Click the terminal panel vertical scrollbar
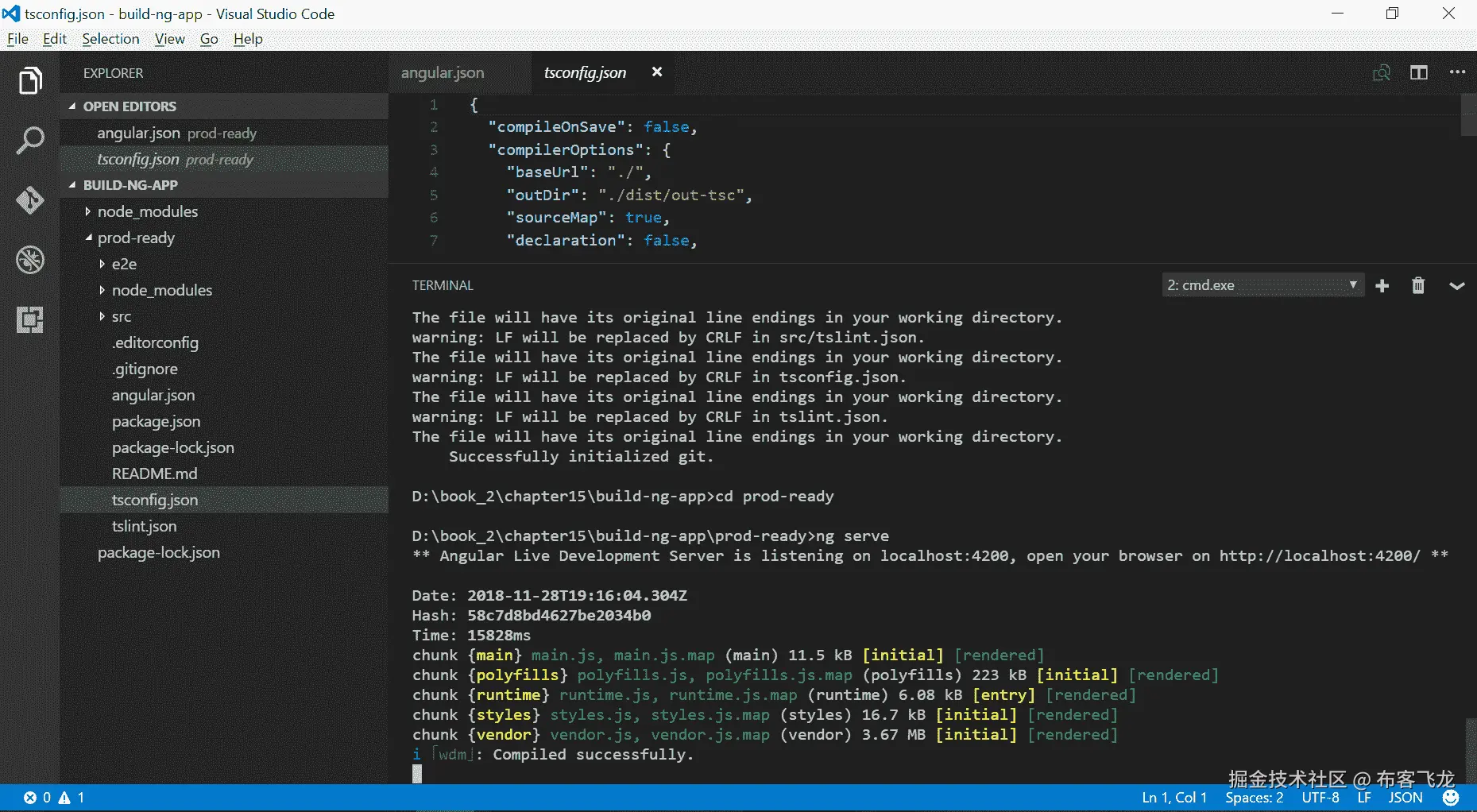The width and height of the screenshot is (1477, 812). (1471, 750)
